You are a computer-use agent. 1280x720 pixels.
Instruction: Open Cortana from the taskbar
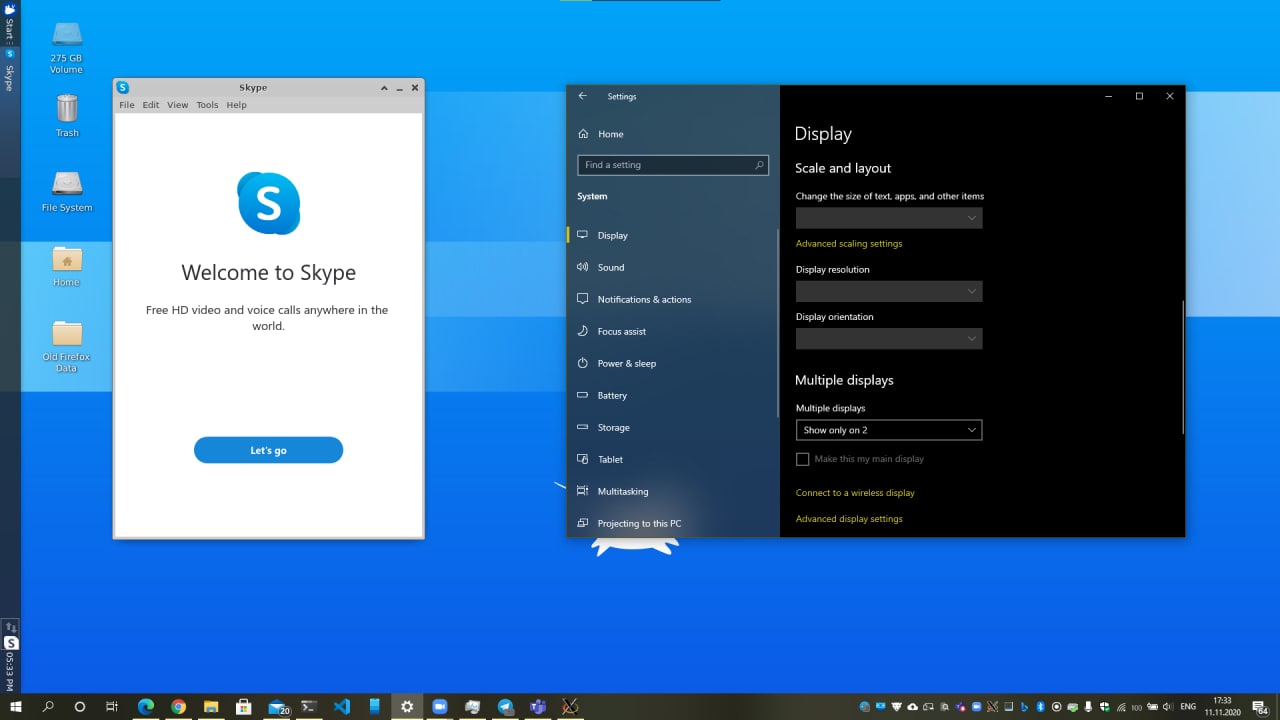80,707
